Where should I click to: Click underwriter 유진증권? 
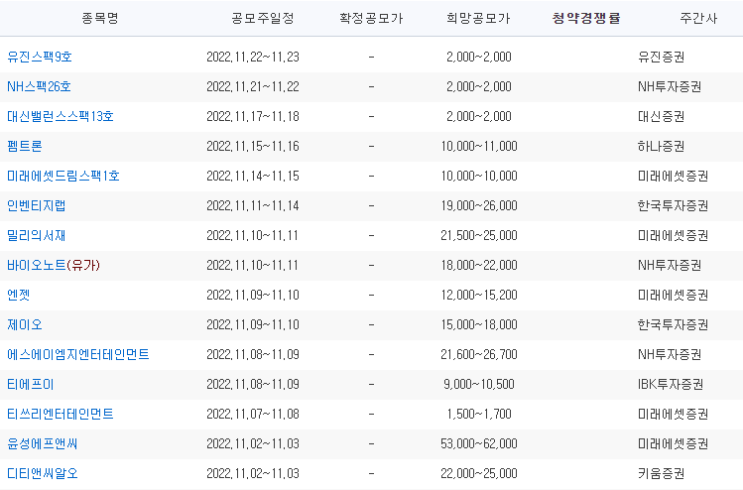[661, 57]
